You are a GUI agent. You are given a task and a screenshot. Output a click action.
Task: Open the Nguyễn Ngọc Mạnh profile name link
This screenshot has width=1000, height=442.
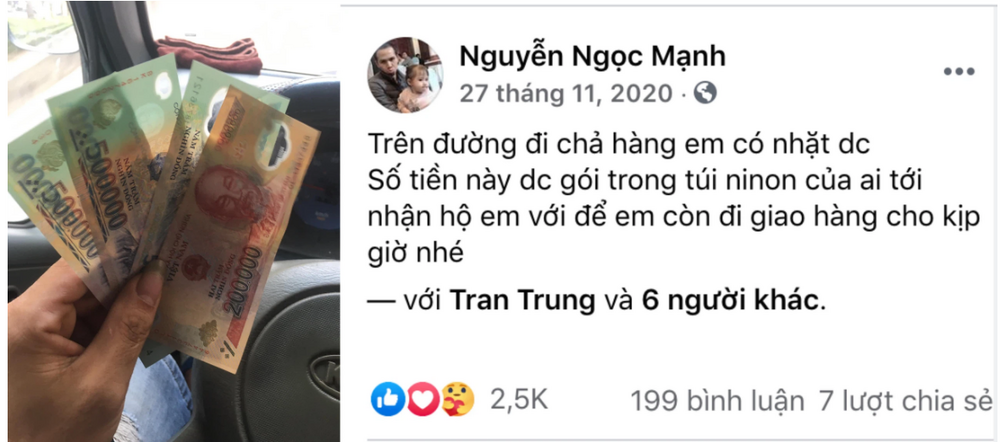(x=592, y=57)
